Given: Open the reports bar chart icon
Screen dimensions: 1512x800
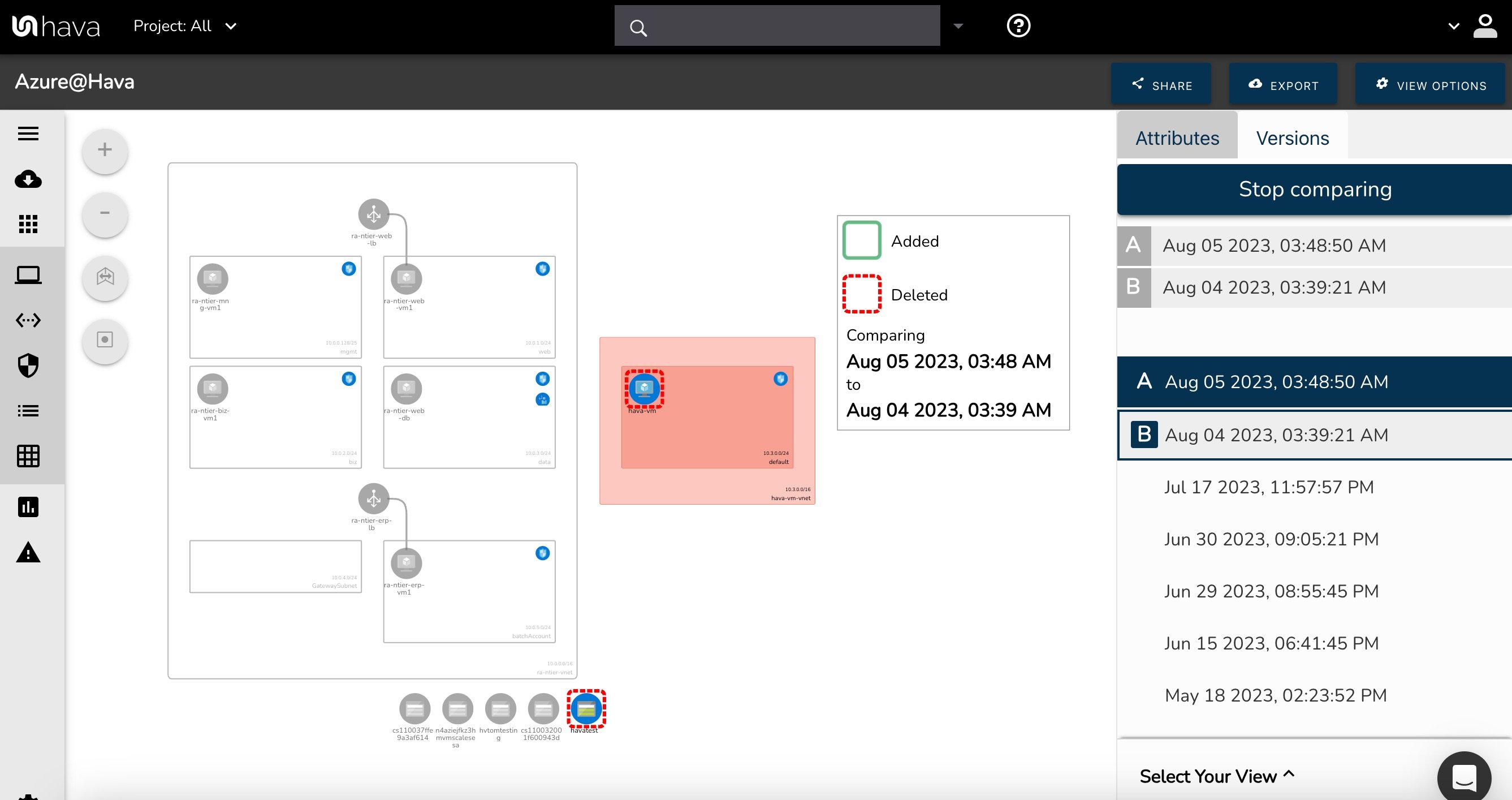Looking at the screenshot, I should [28, 507].
